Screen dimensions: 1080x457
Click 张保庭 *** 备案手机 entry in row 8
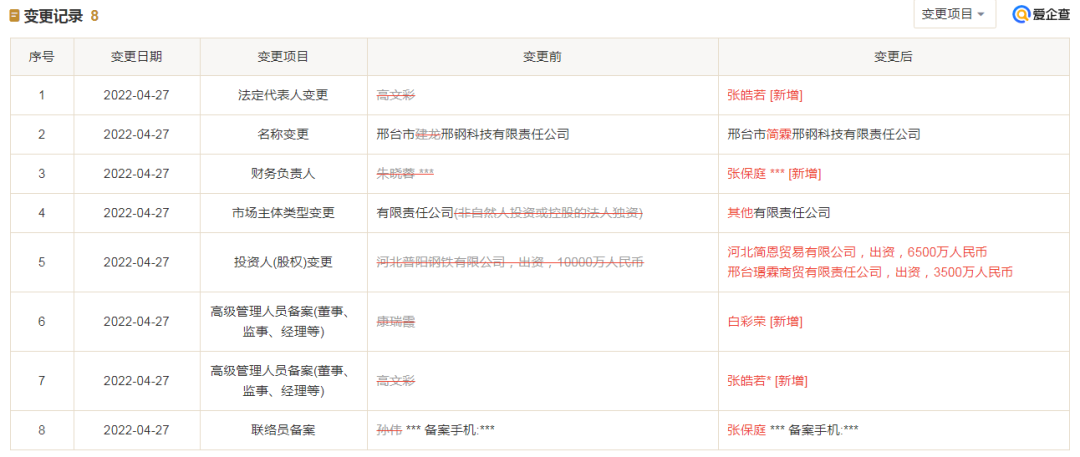point(793,430)
